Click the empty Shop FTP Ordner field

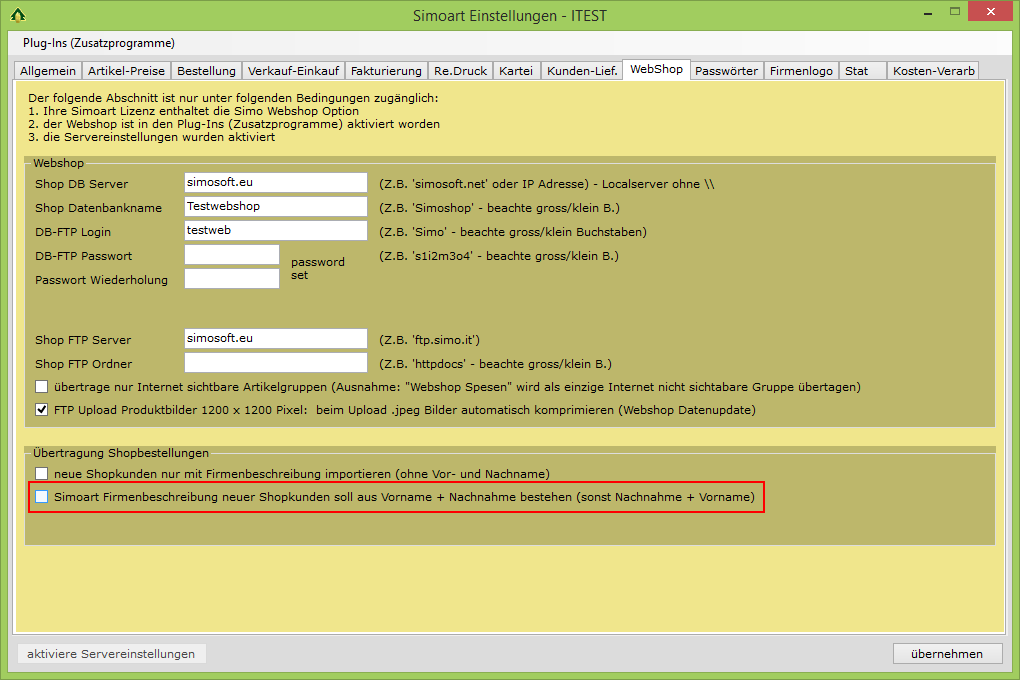(x=276, y=363)
